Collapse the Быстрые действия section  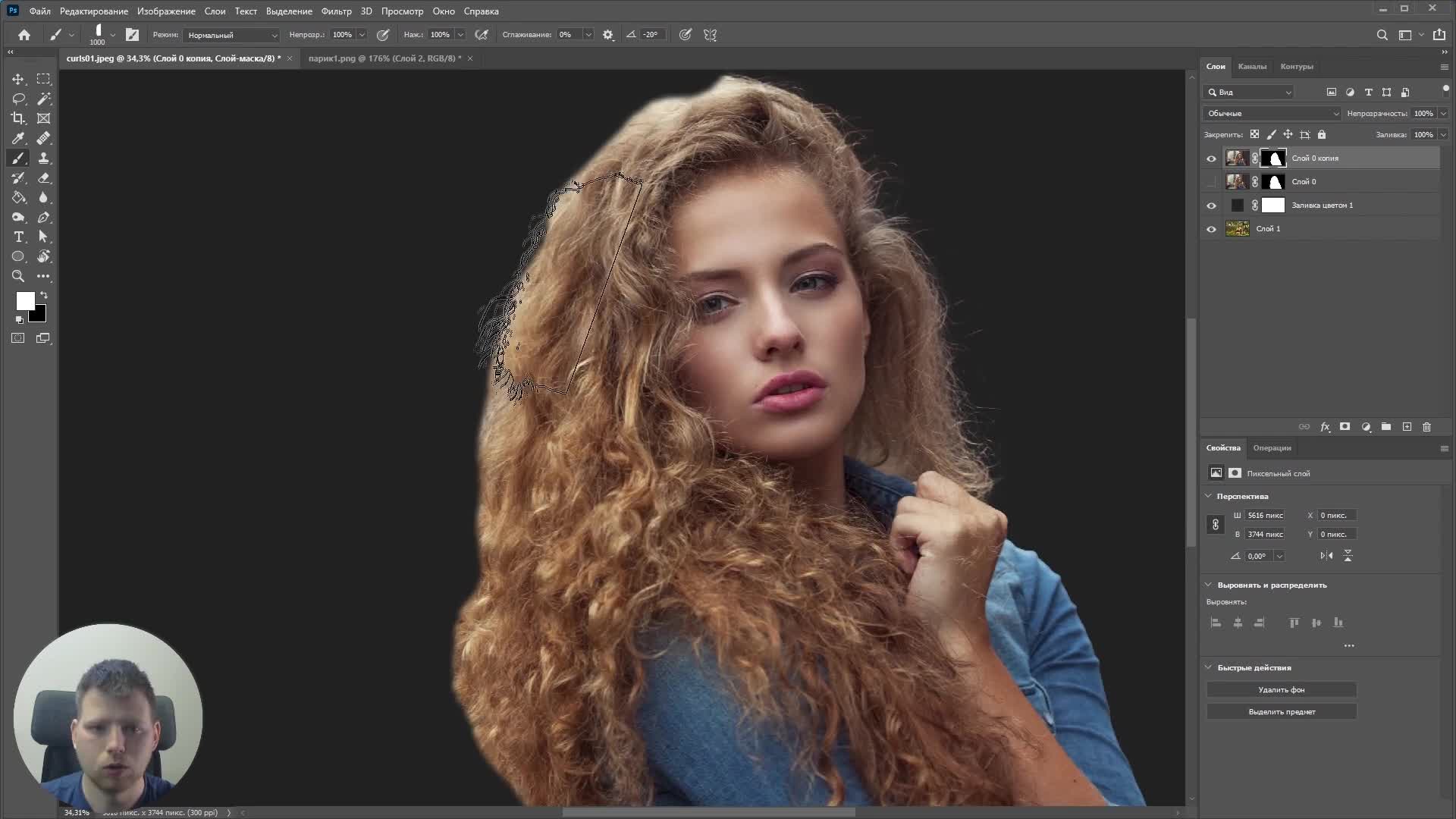[x=1208, y=667]
